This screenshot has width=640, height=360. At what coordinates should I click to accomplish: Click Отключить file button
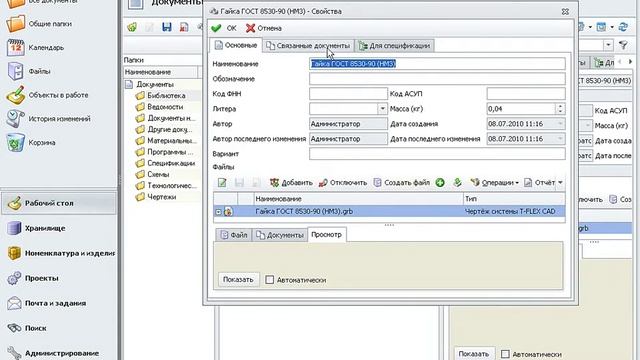(343, 182)
